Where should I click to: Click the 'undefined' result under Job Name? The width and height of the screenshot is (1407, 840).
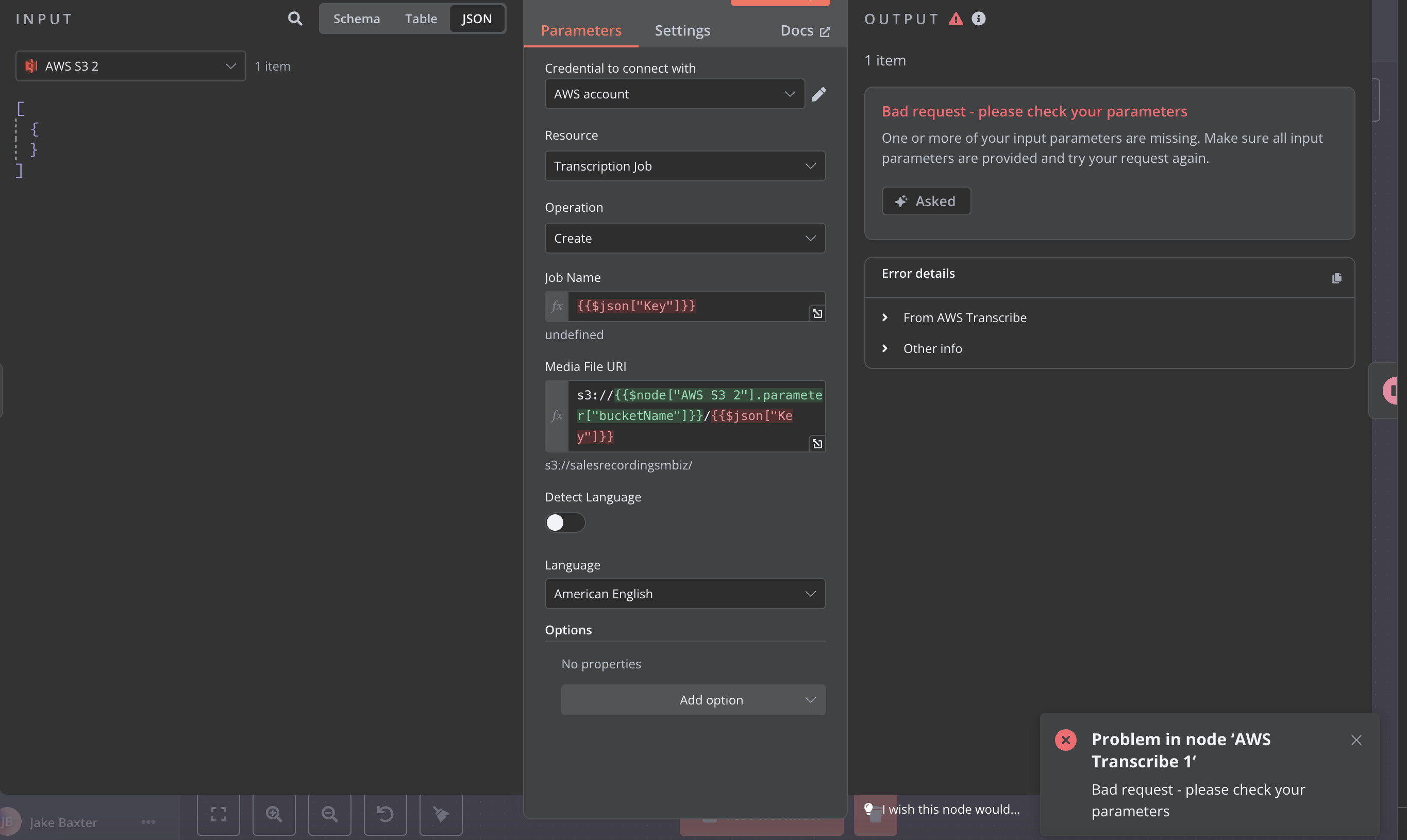point(574,334)
